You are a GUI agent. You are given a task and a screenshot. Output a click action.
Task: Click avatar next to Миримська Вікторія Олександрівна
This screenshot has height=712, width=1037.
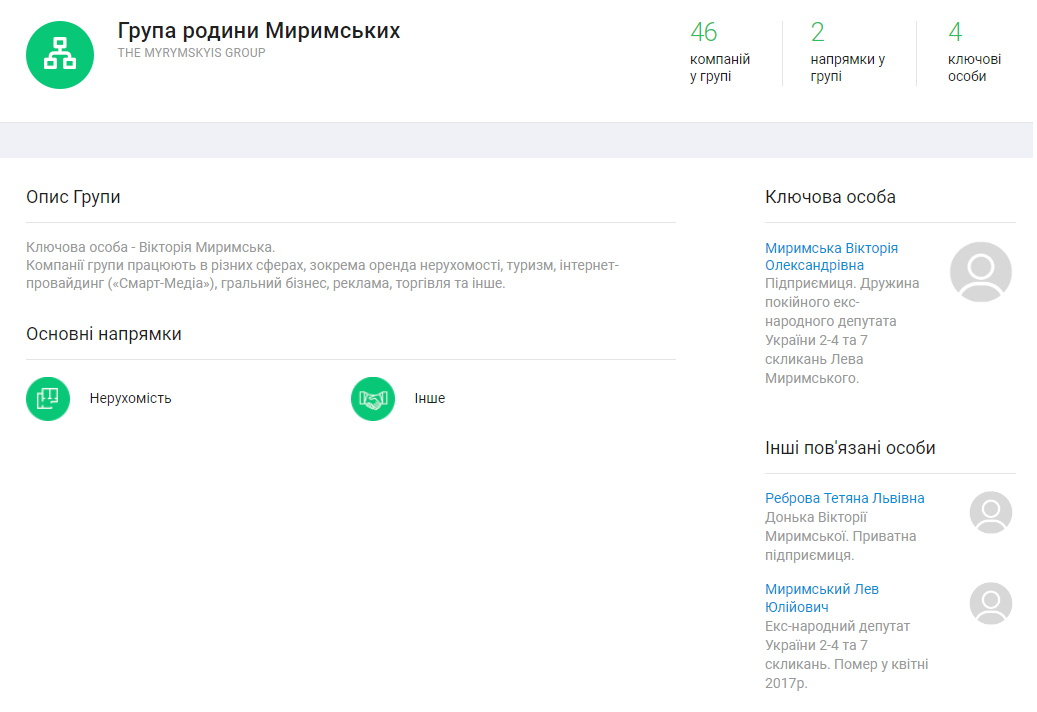(x=980, y=271)
